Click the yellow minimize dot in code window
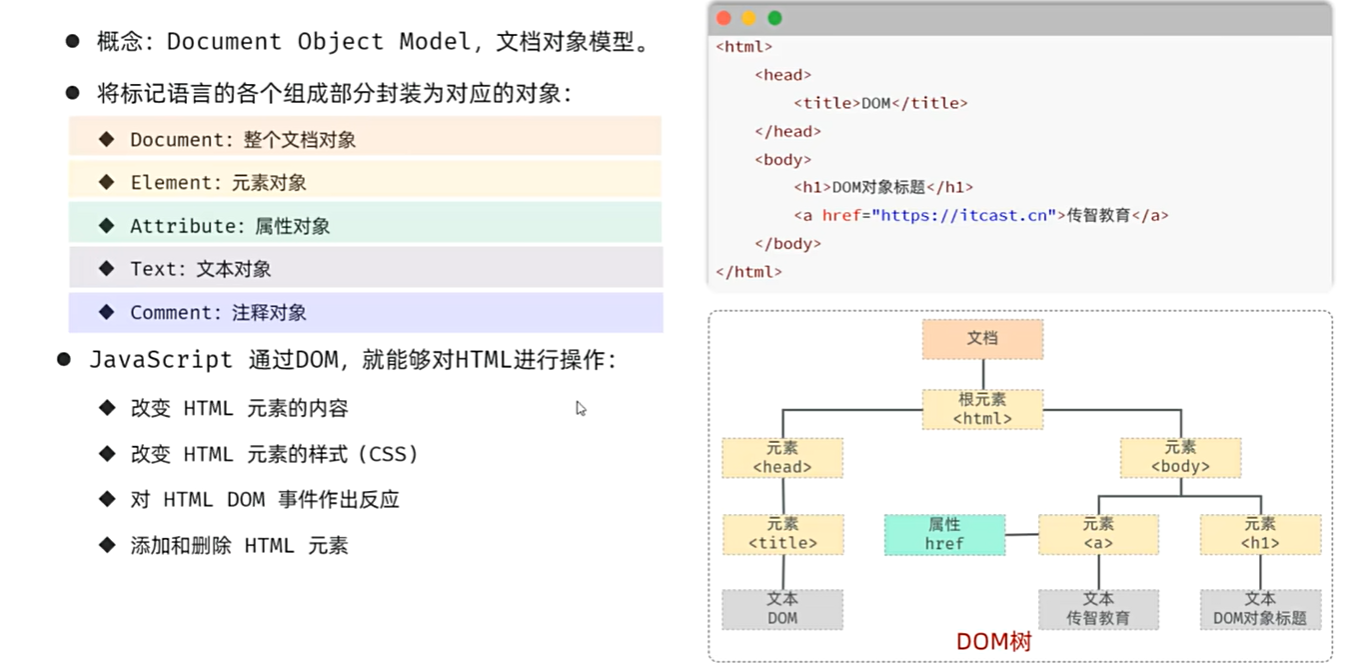The image size is (1349, 665). click(749, 18)
